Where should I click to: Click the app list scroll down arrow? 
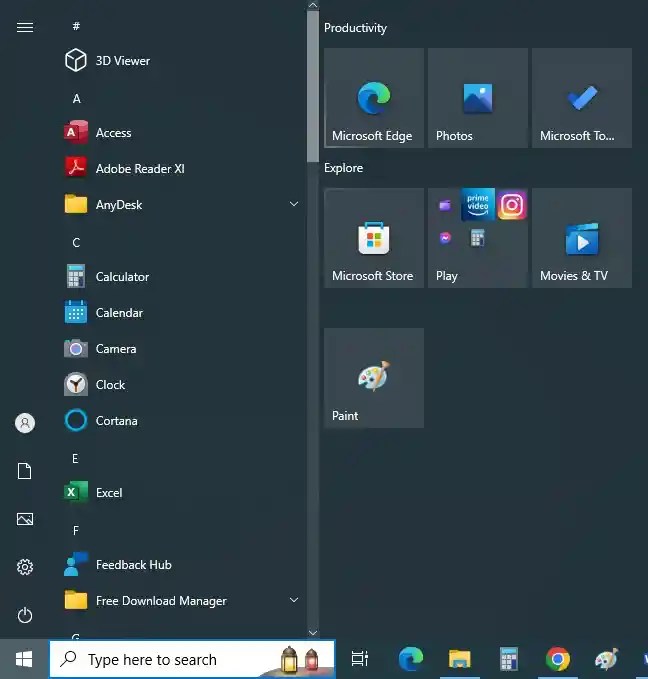[x=313, y=633]
